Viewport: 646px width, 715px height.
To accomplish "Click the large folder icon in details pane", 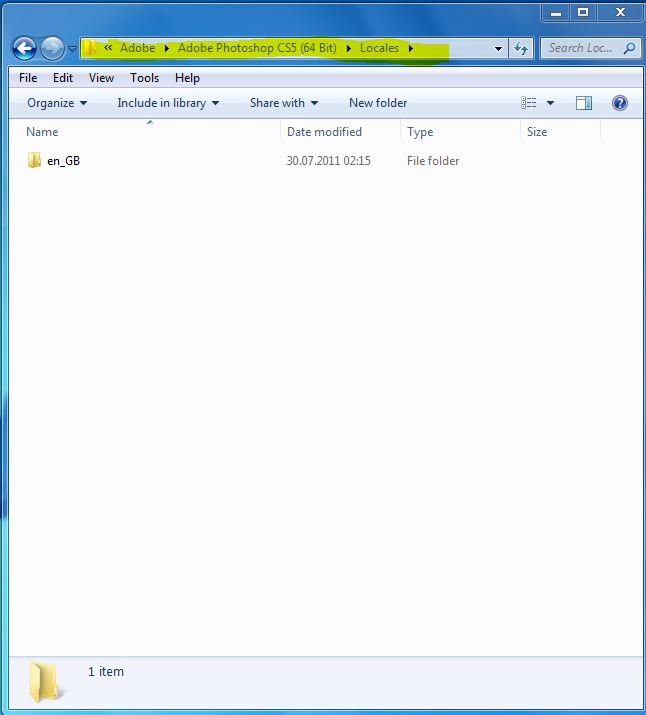I will (x=45, y=682).
